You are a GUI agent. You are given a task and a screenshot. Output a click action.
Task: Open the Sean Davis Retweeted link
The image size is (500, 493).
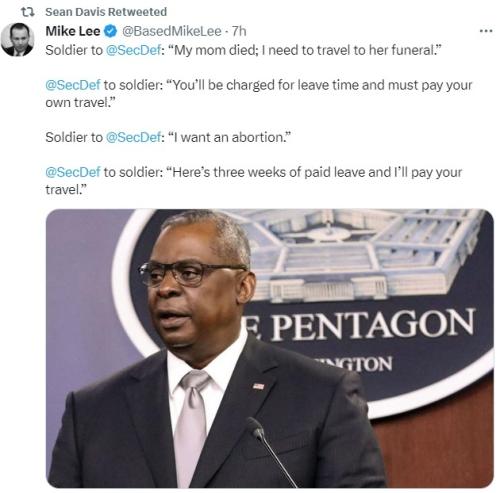point(106,12)
